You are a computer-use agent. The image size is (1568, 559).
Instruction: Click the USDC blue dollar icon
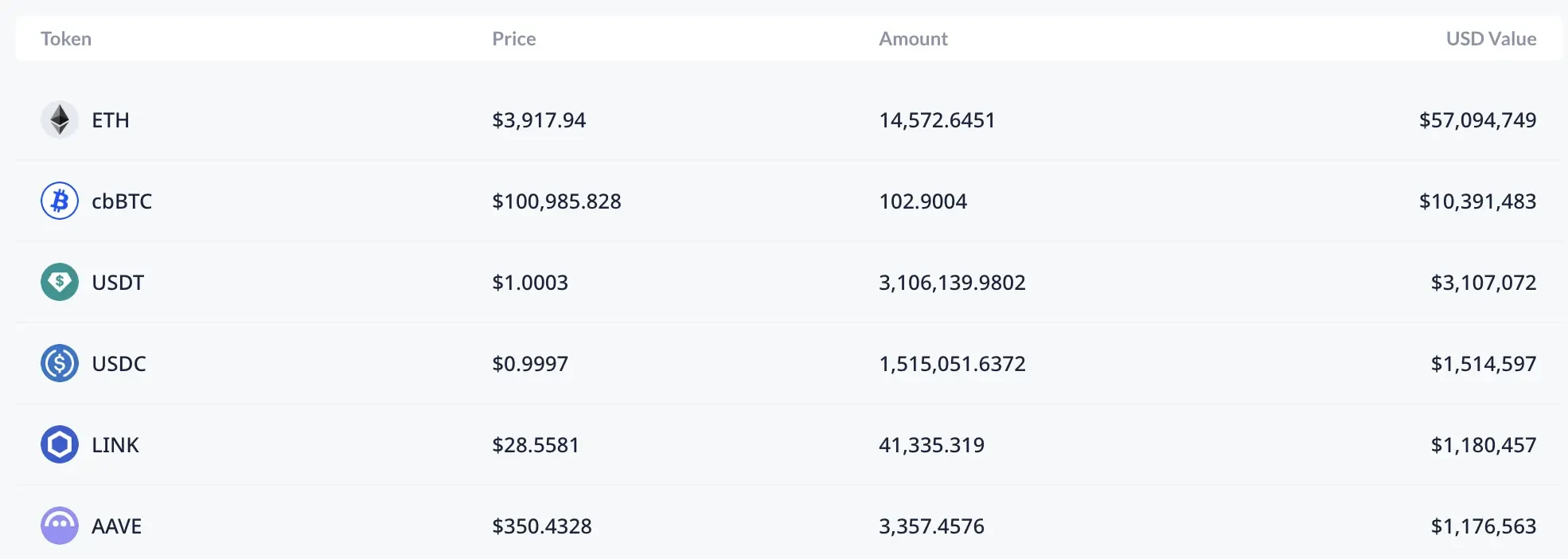click(x=60, y=363)
